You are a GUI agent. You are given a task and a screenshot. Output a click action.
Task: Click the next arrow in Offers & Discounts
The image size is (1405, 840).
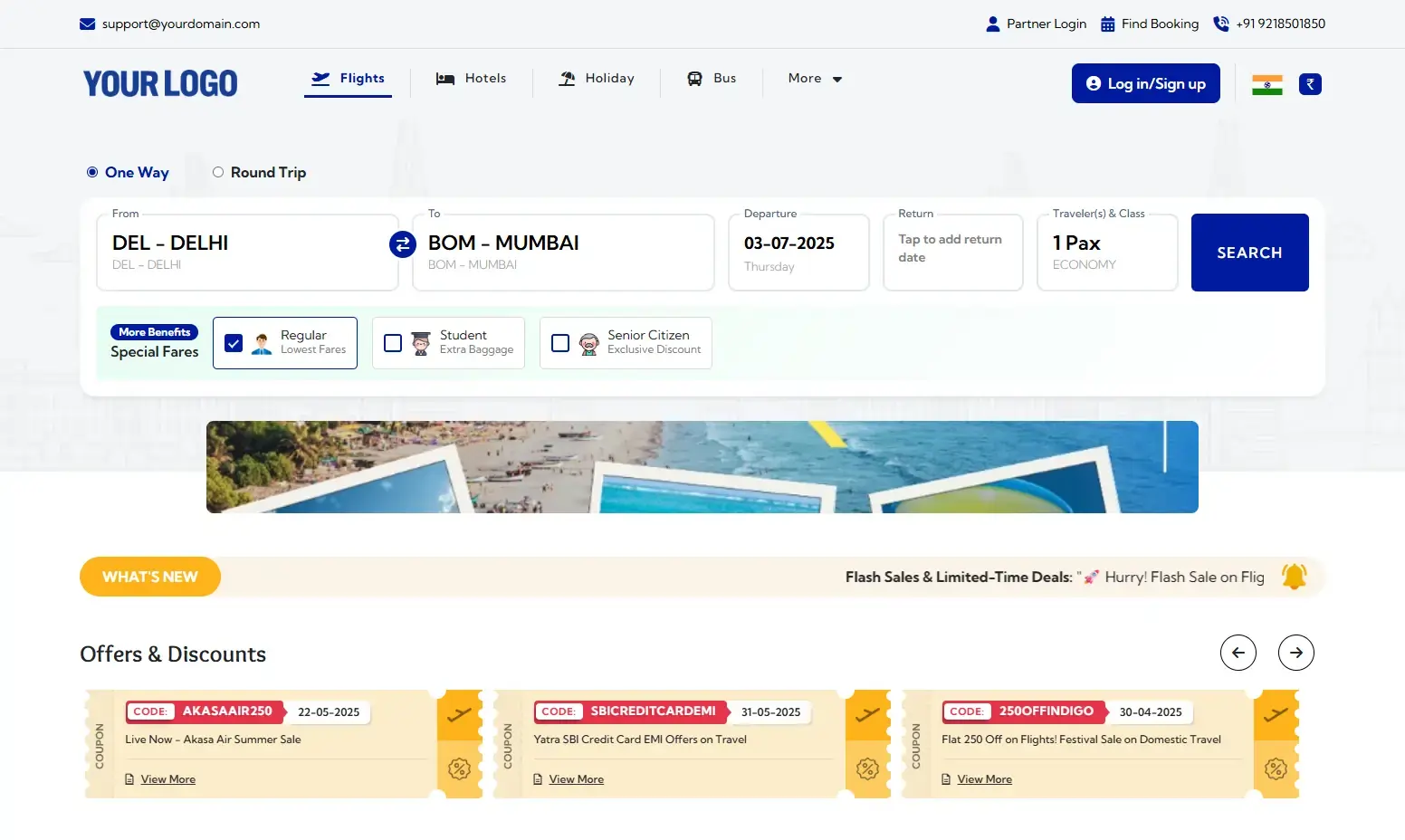(x=1295, y=652)
